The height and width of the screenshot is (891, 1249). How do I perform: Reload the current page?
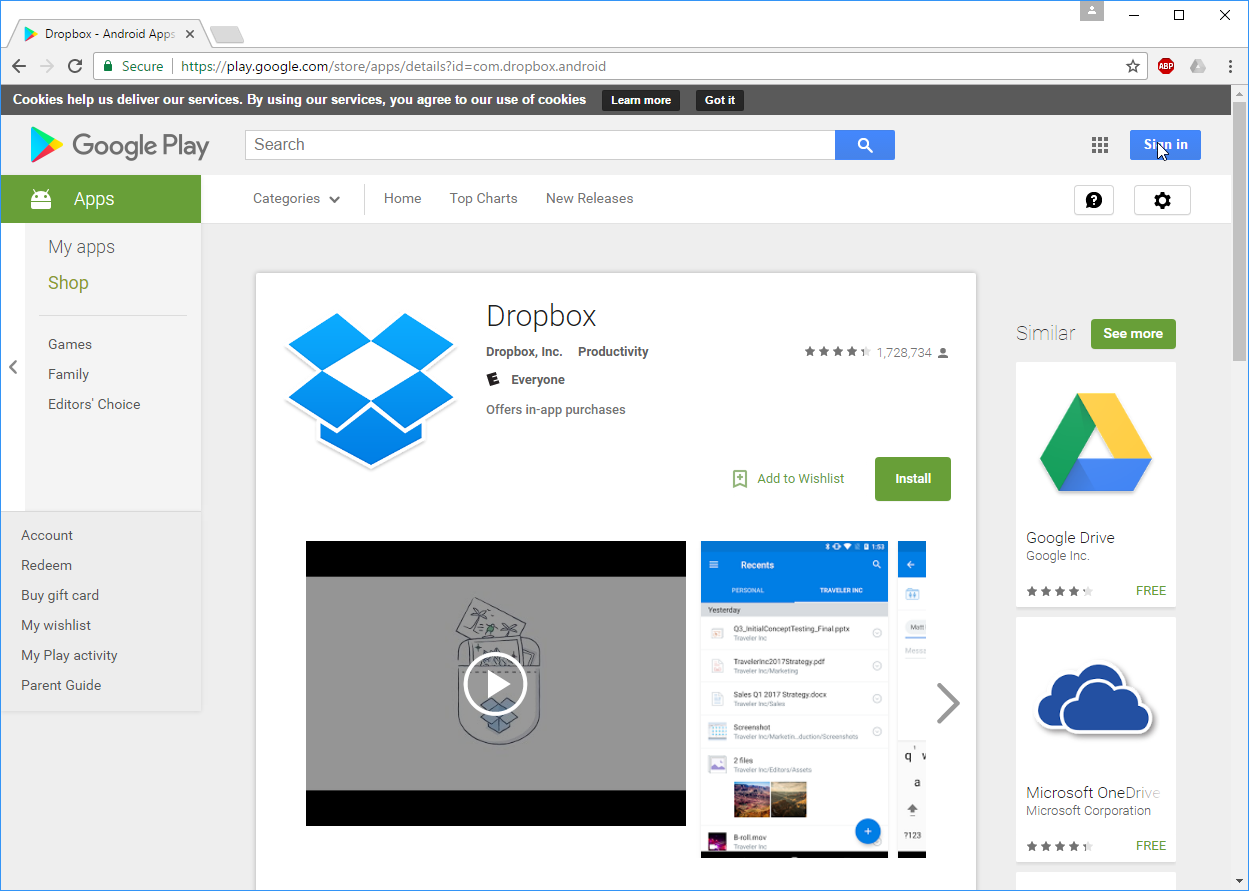75,66
